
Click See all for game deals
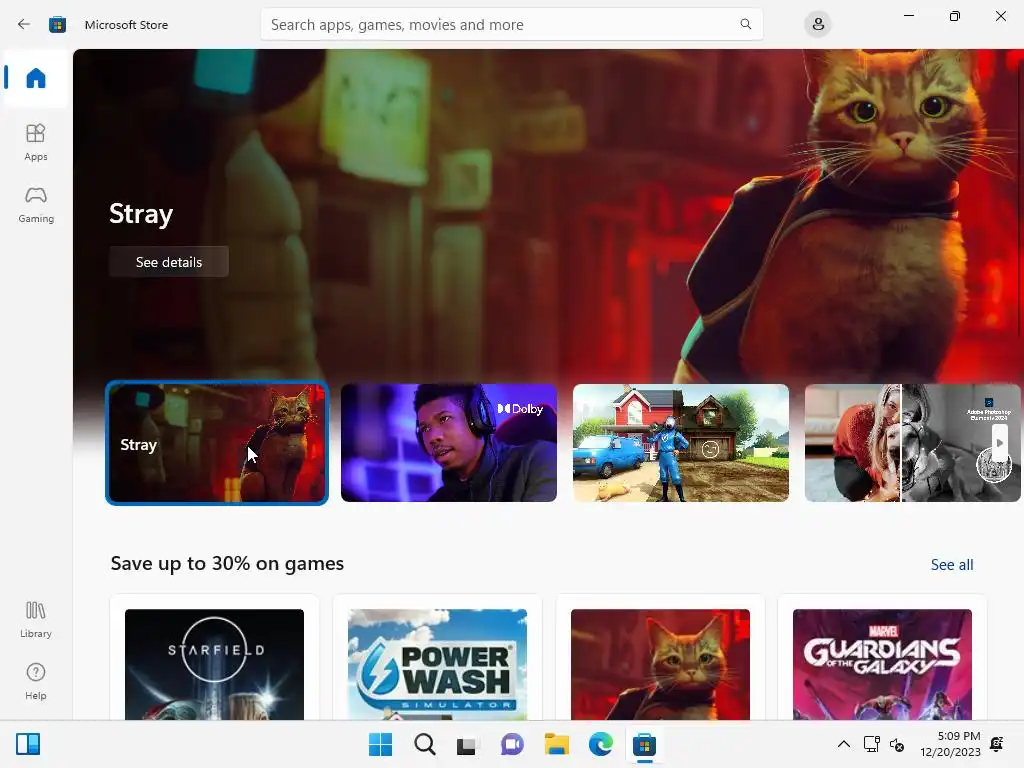[952, 565]
